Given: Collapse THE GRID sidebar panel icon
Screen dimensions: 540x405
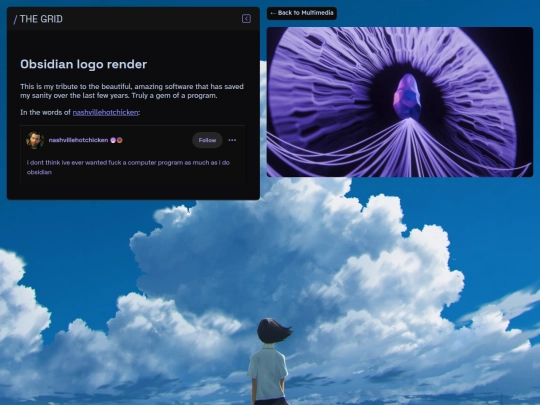Looking at the screenshot, I should 246,19.
